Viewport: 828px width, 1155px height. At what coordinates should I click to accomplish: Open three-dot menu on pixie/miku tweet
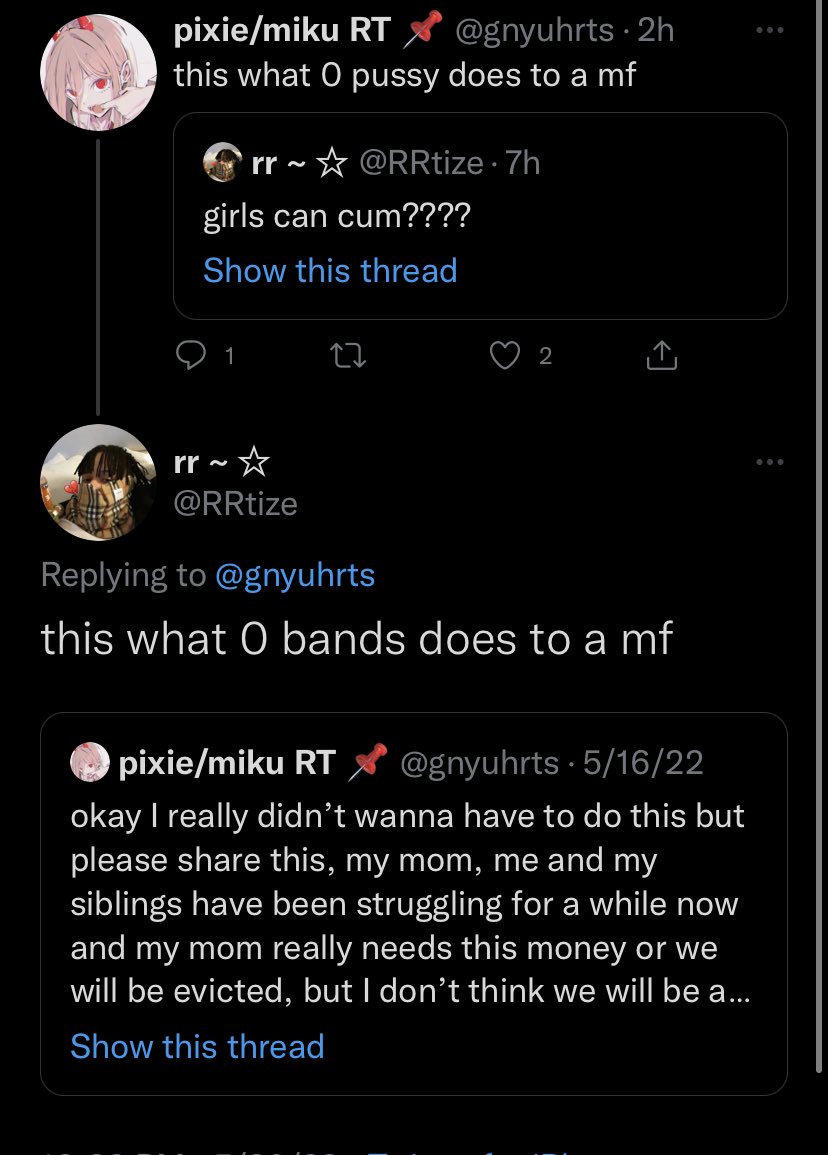769,31
